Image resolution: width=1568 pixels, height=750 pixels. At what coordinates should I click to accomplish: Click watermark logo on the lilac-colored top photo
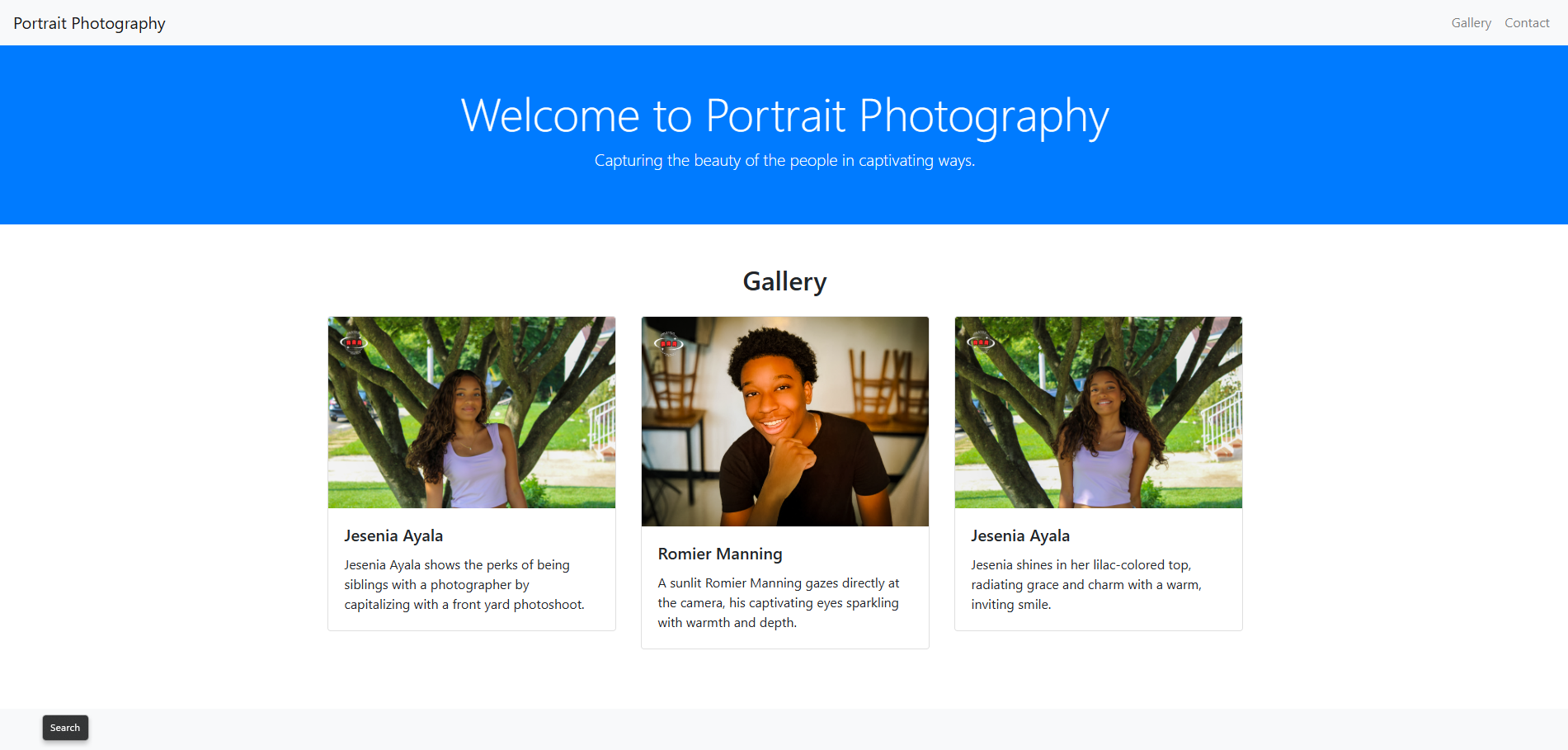(981, 342)
